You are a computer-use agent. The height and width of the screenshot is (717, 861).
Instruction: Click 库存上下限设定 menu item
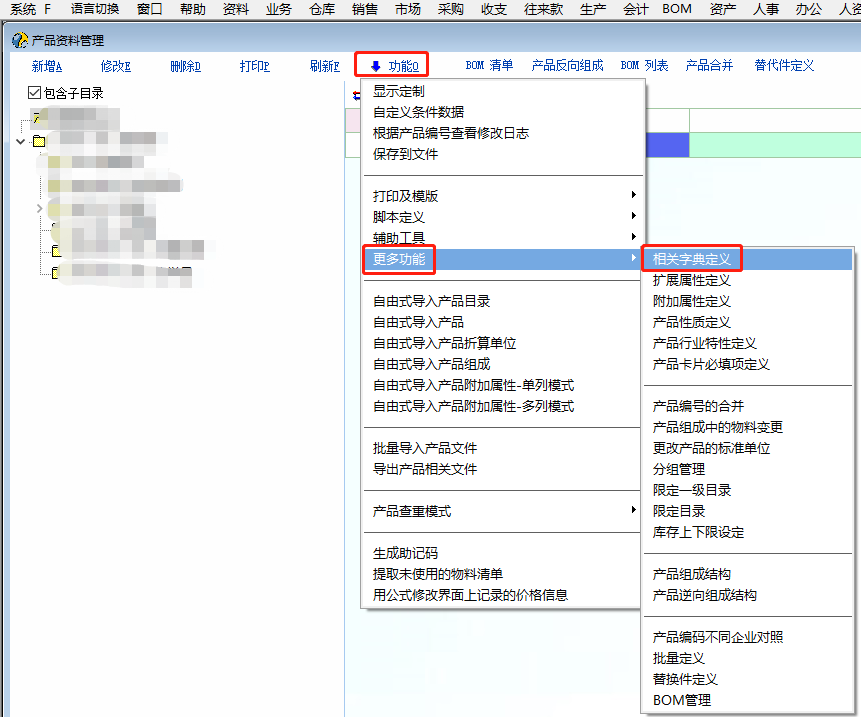pyautogui.click(x=698, y=532)
